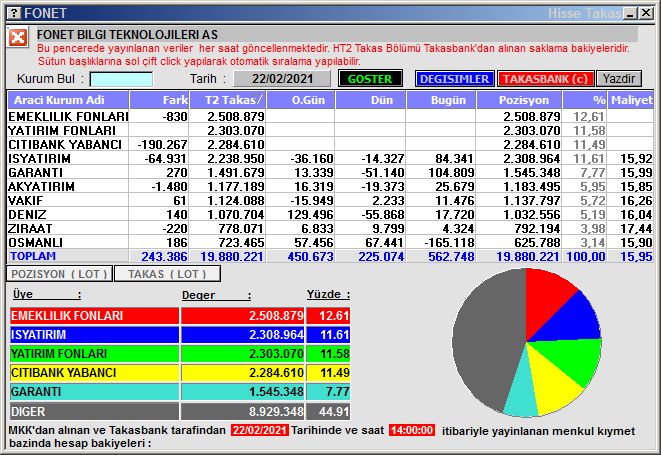Click the blue ISYATIRIM legend bar

(x=94, y=335)
